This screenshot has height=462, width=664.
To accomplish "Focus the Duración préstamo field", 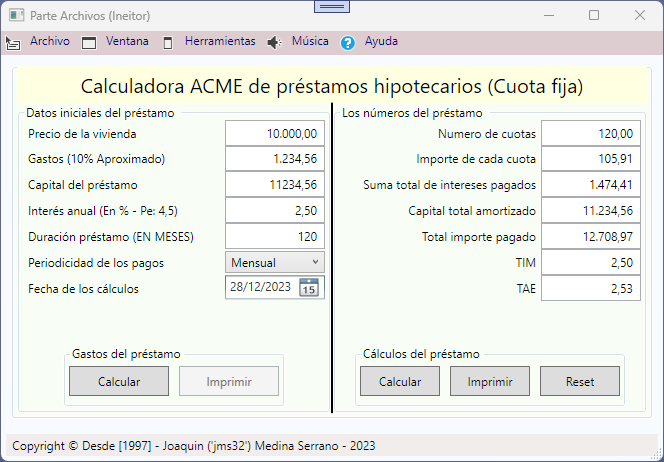I will click(275, 236).
